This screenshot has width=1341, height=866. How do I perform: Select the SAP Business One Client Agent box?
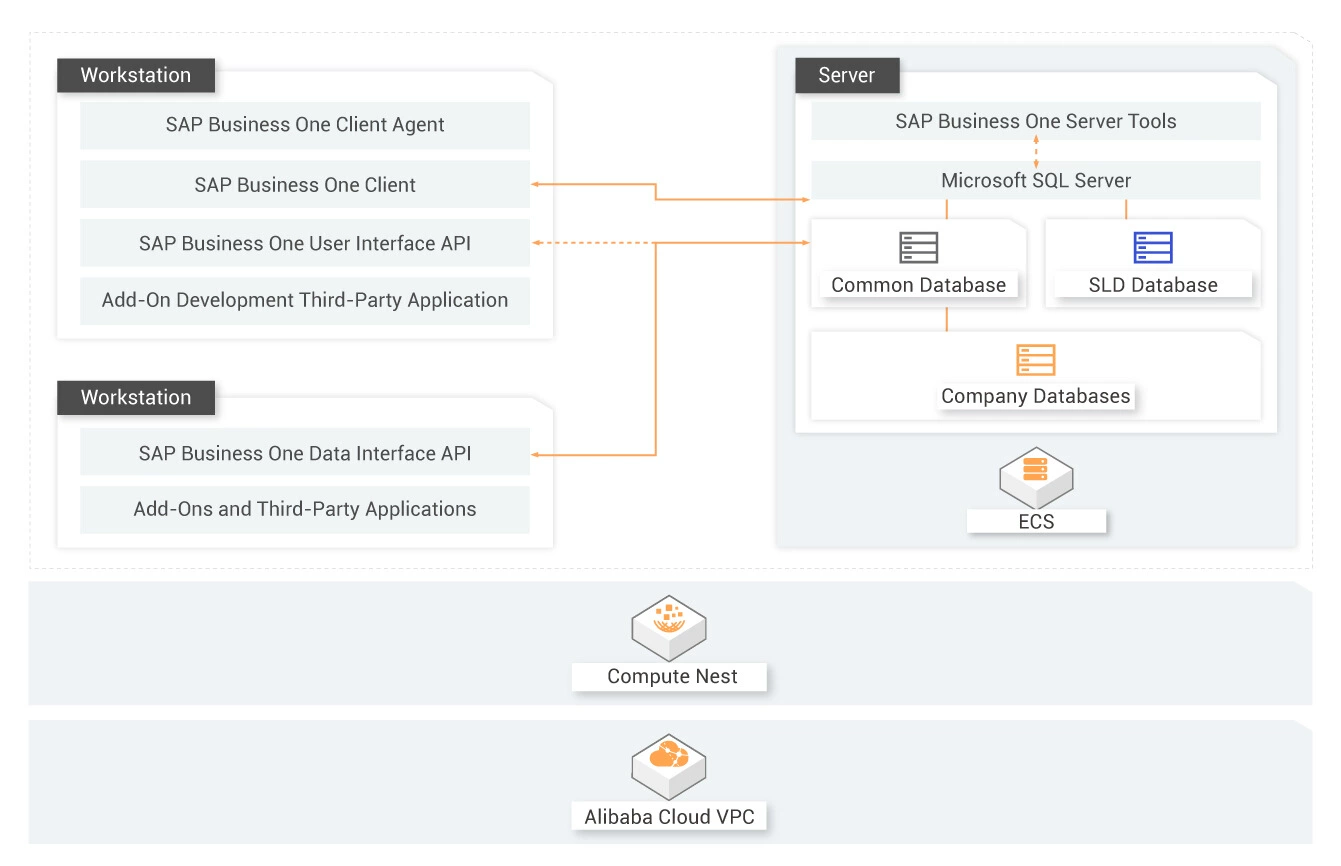point(305,125)
